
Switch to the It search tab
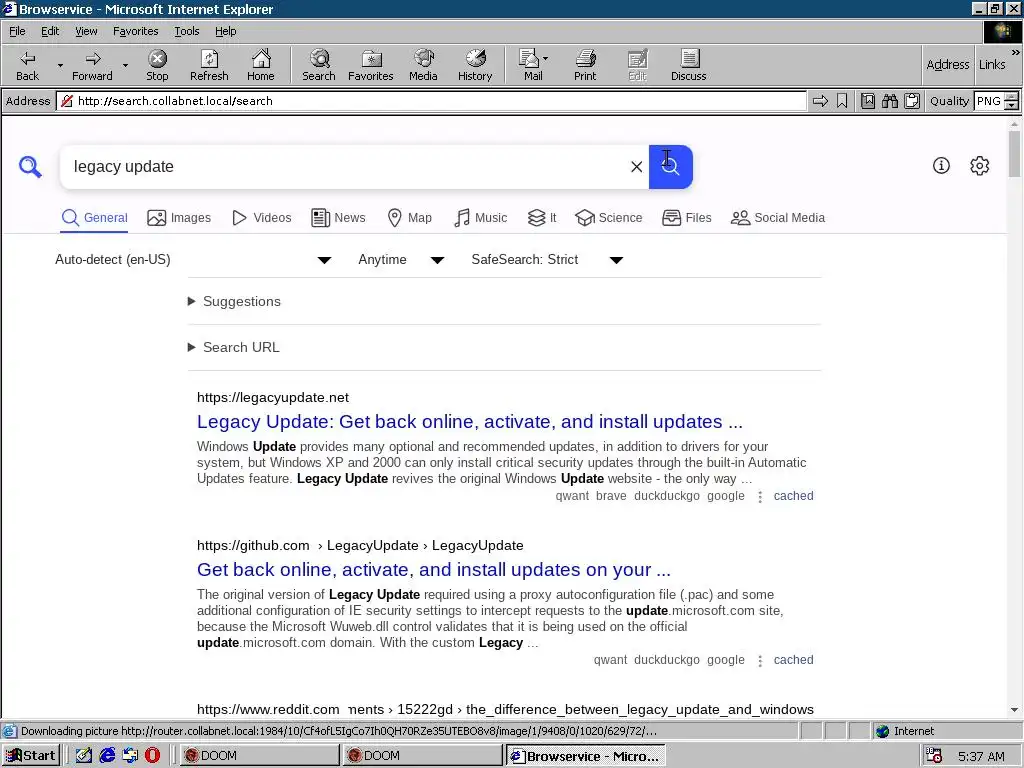point(542,217)
